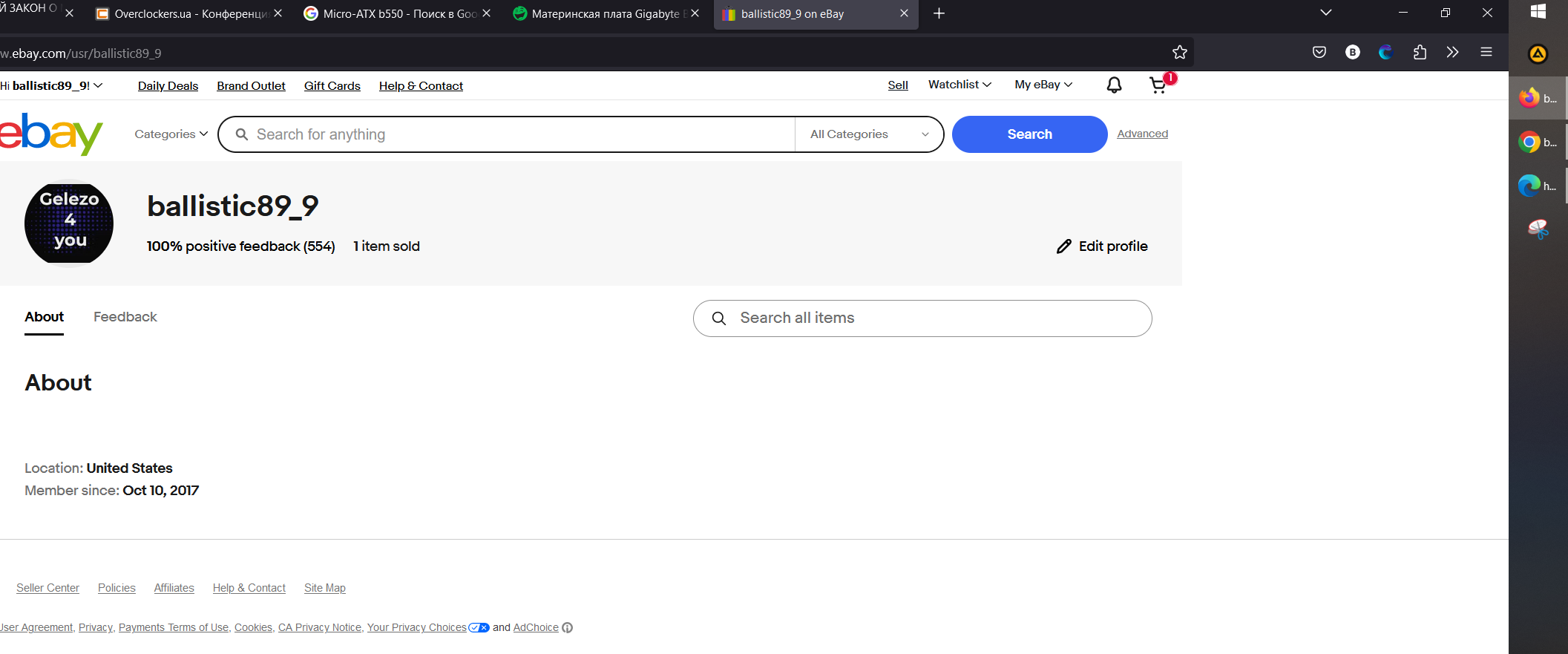Open the Firefox hamburger application menu
Screen dimensions: 1568x654
coord(1486,52)
